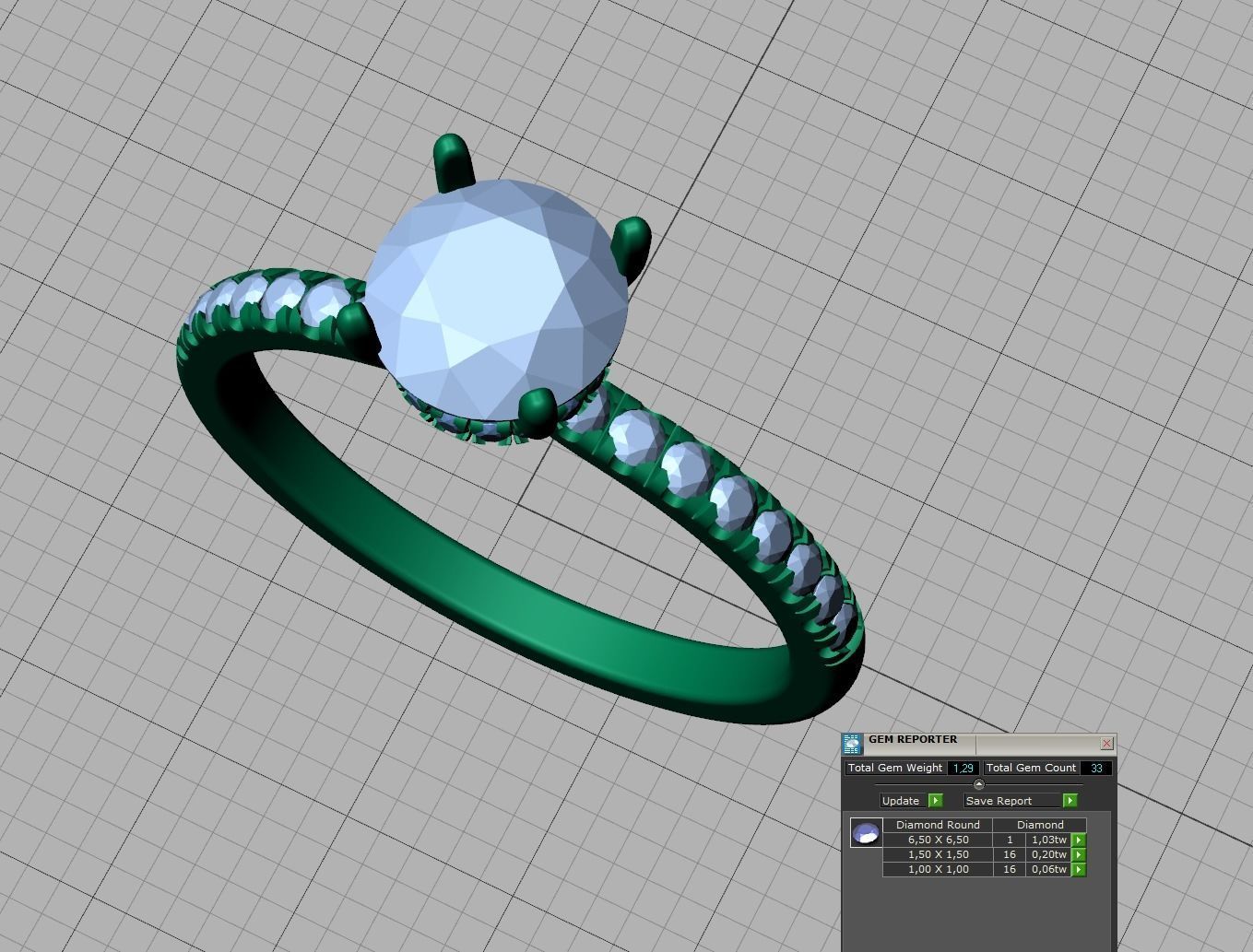Click quantity 16 in the 1,50 X 1,50 row
The width and height of the screenshot is (1253, 952).
click(1010, 854)
